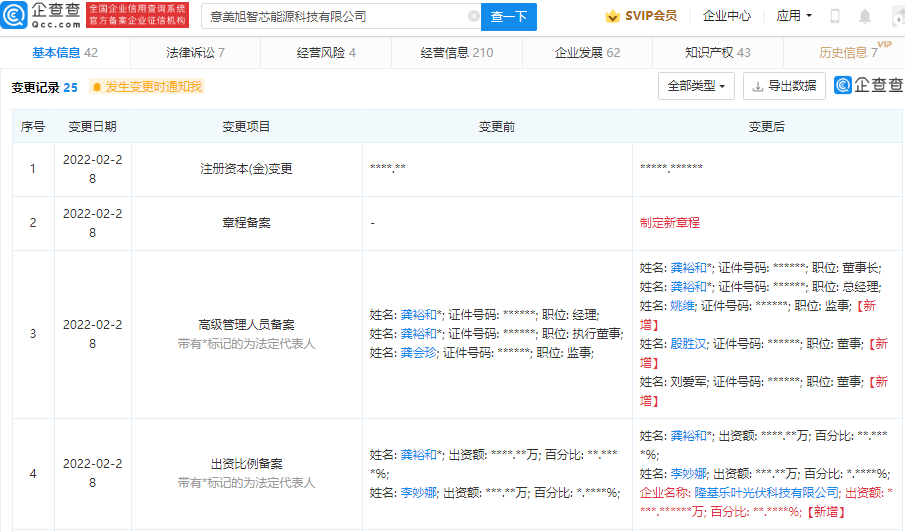Click the 企查查 logo icon
This screenshot has height=532, width=905.
[x=14, y=15]
